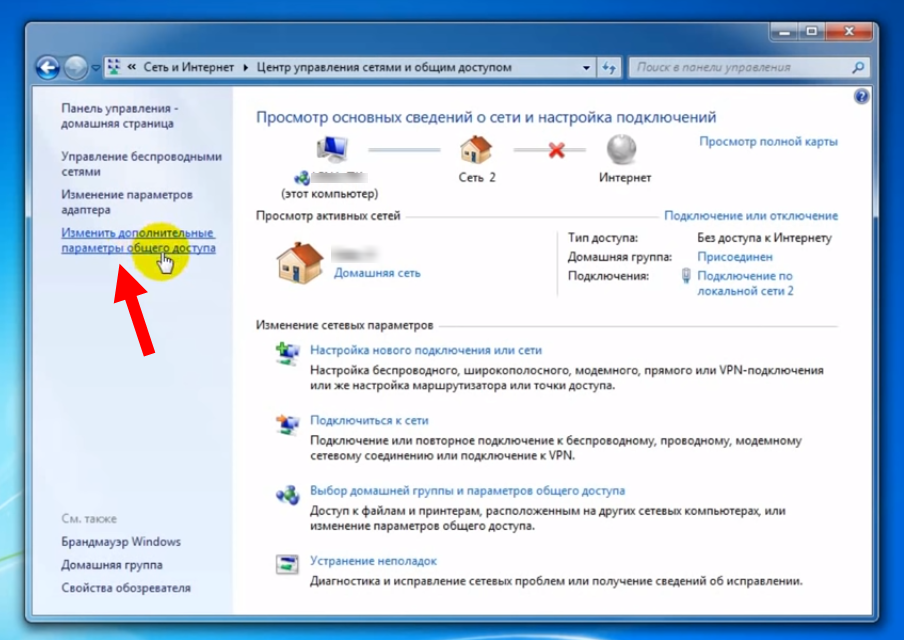
Task: Click the Просмотр полной карты link
Action: pos(768,141)
